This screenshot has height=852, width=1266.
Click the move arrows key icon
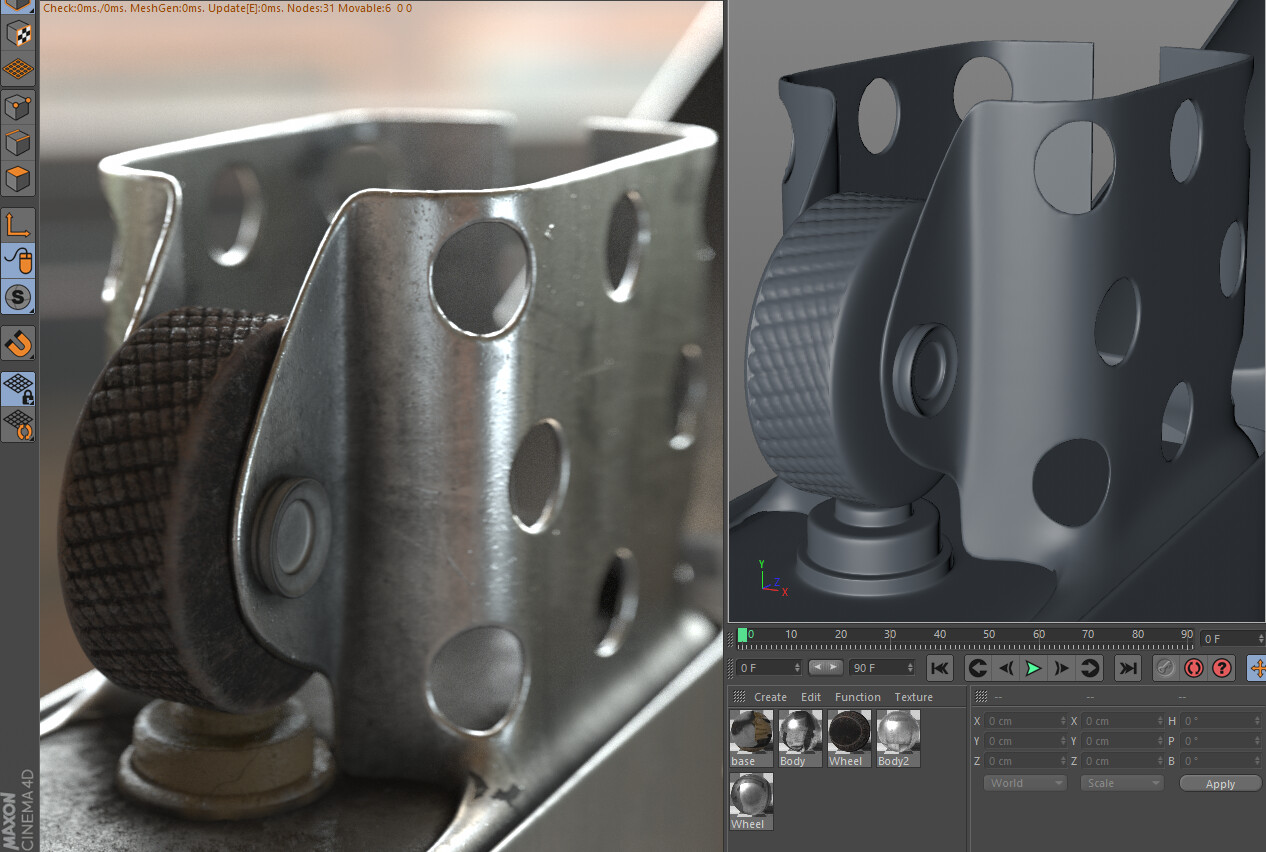1257,668
